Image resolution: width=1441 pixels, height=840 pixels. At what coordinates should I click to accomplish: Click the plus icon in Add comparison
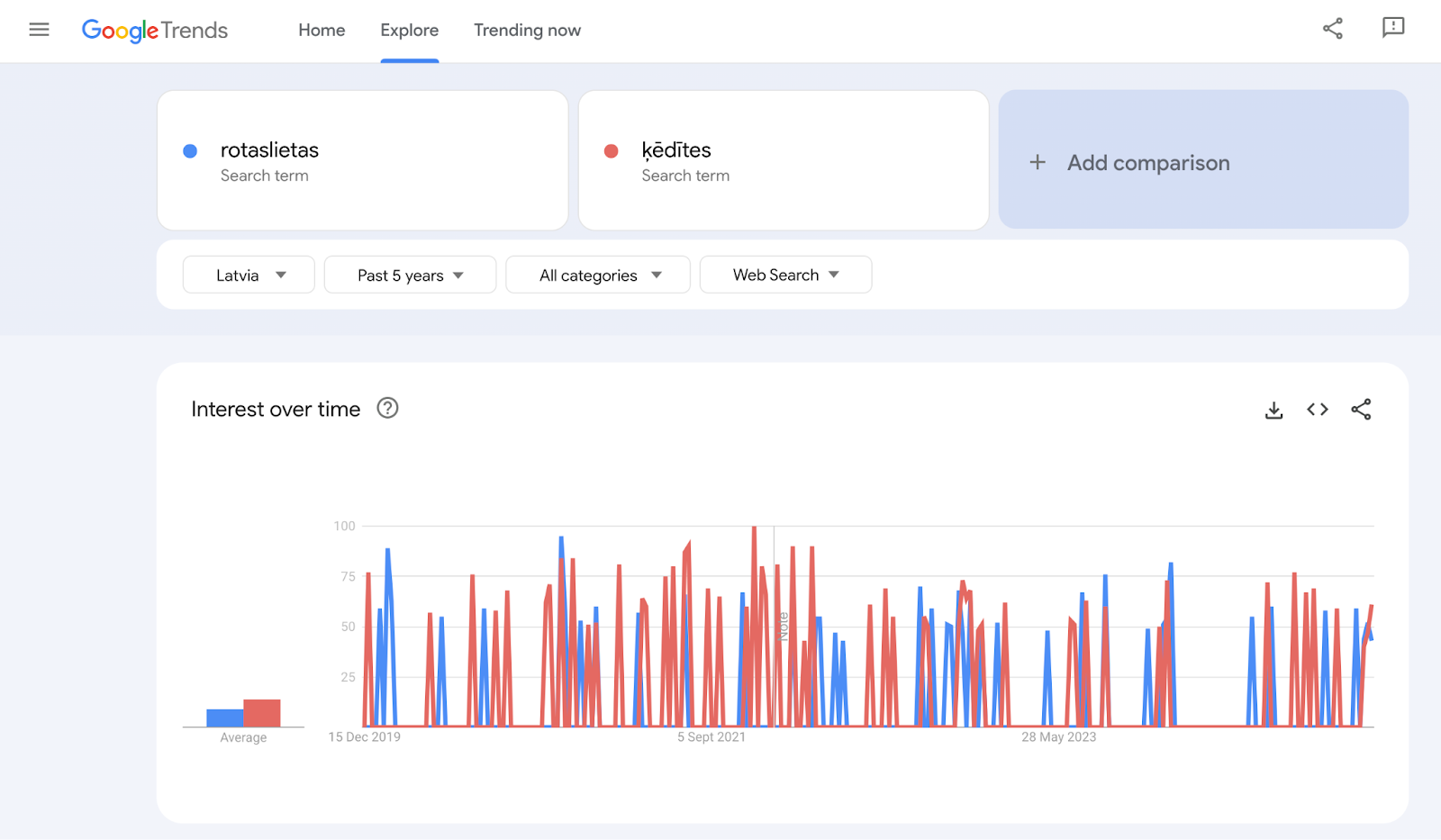tap(1038, 162)
